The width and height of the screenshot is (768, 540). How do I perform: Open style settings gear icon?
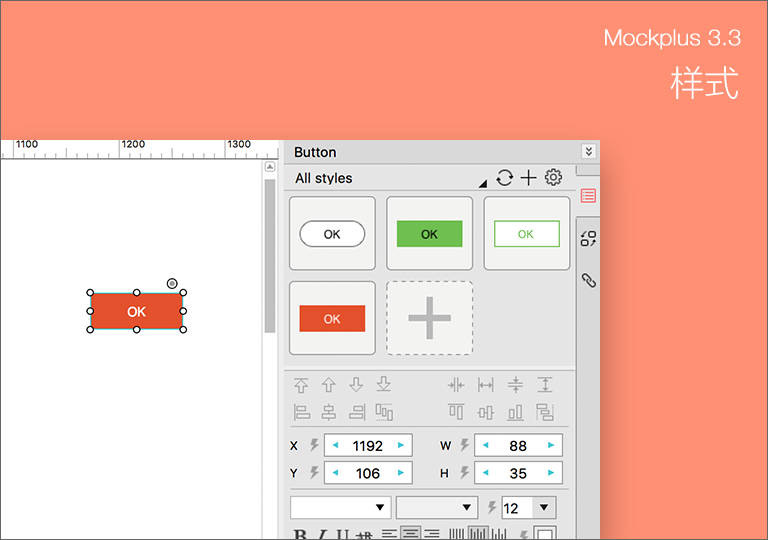pos(553,178)
